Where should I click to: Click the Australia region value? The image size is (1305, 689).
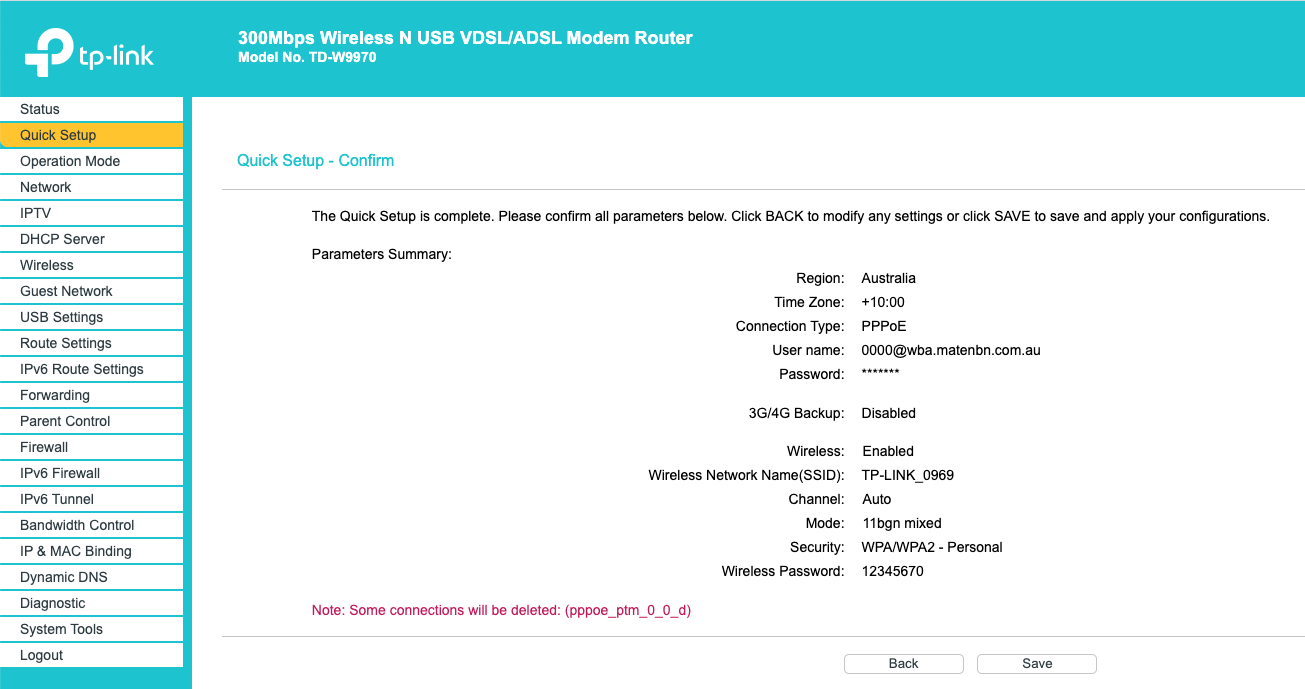[x=889, y=278]
